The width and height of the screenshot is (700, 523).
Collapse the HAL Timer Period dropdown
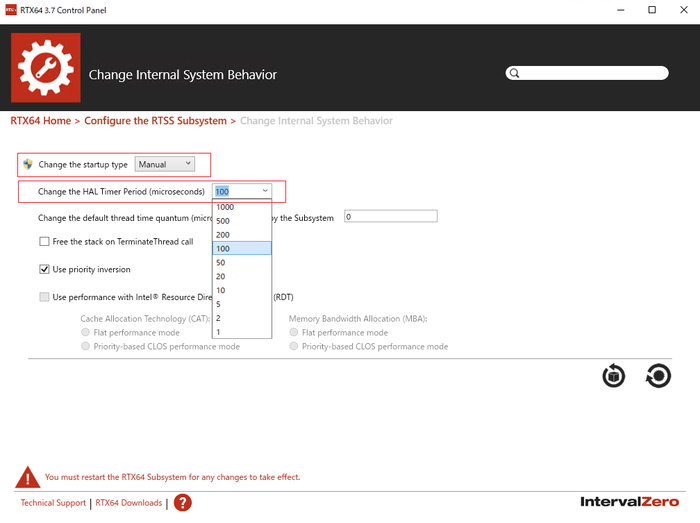pyautogui.click(x=265, y=191)
